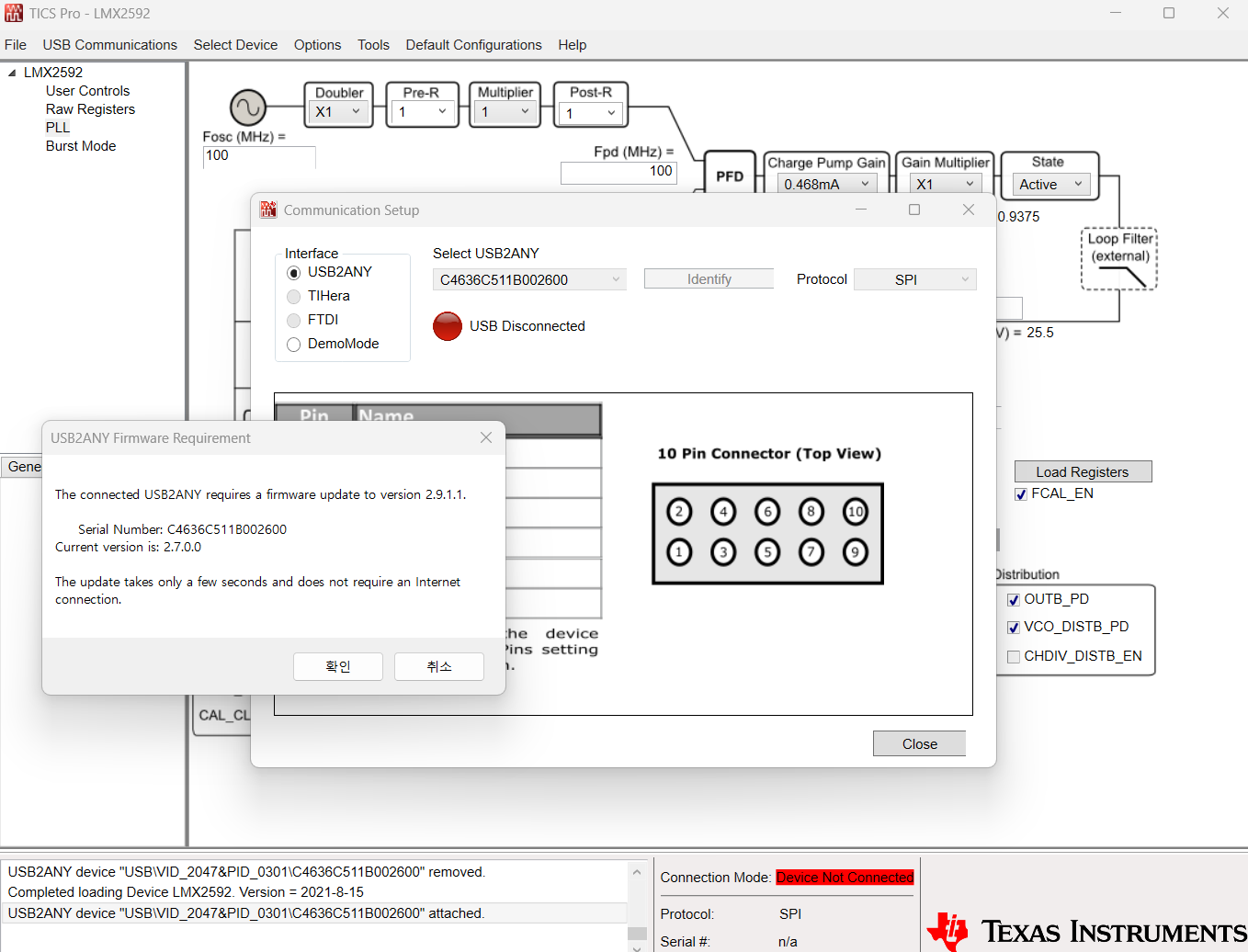Screen dimensions: 1248x952
Task: Close the USB2ANY Firmware Requirement dialog
Action: click(x=486, y=437)
